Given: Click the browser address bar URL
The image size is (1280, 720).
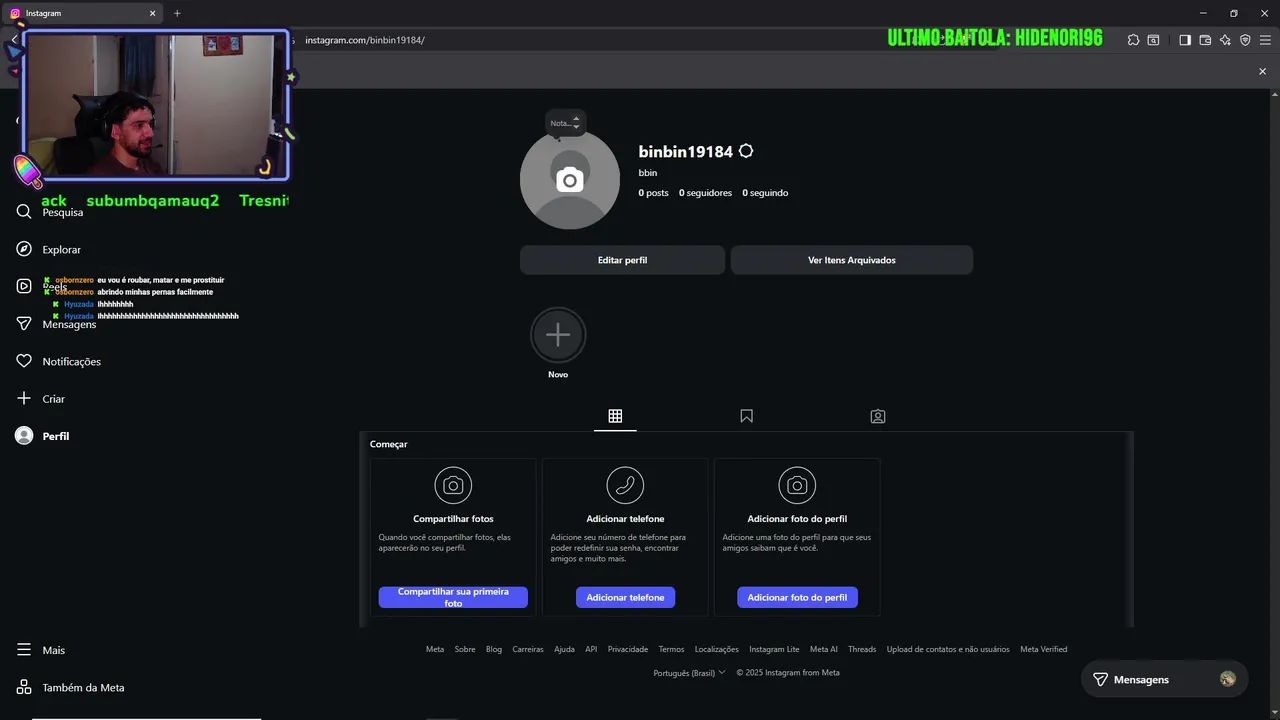Looking at the screenshot, I should [x=365, y=40].
